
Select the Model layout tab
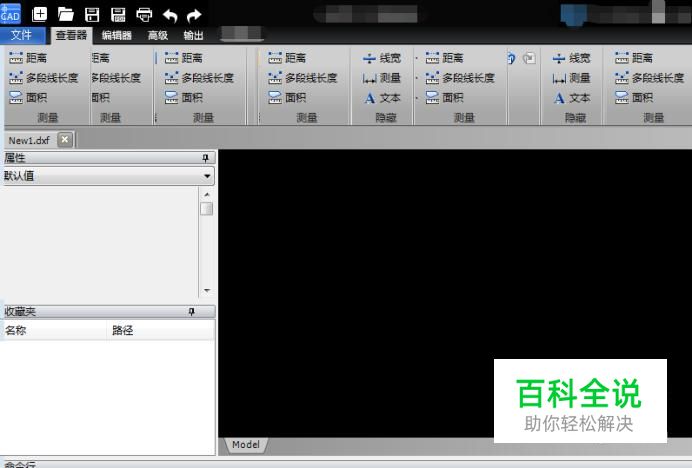246,445
